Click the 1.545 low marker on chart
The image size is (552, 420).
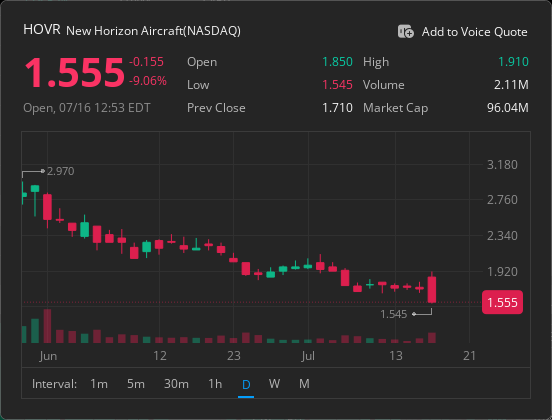[x=393, y=314]
